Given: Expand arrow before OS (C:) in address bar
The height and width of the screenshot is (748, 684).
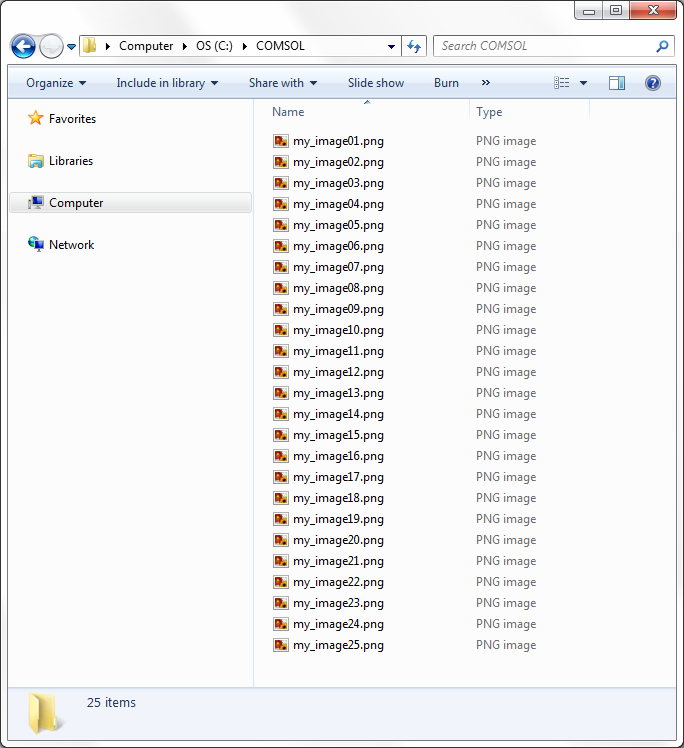Looking at the screenshot, I should pyautogui.click(x=185, y=46).
